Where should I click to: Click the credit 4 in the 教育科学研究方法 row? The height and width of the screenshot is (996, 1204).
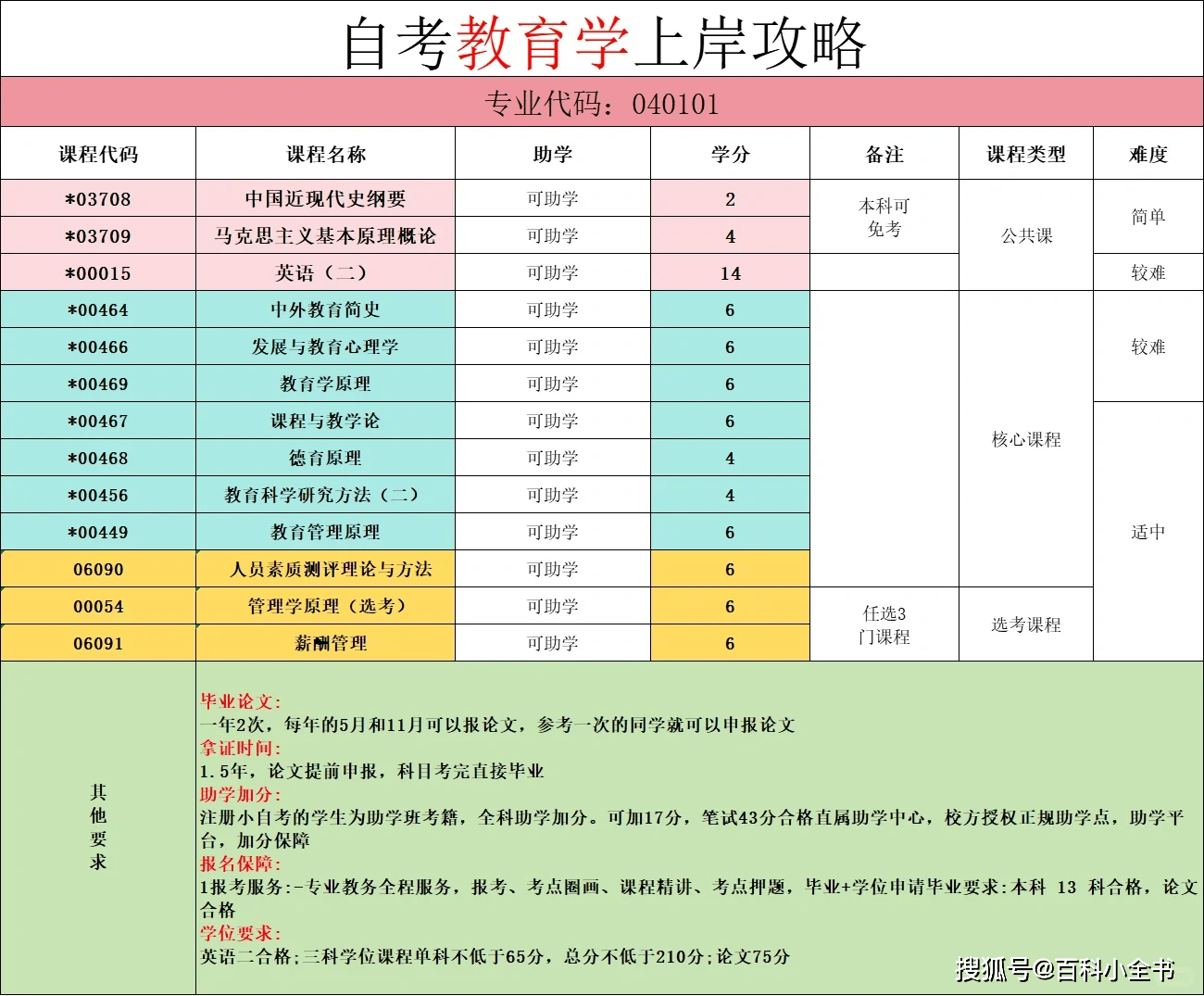click(x=730, y=495)
